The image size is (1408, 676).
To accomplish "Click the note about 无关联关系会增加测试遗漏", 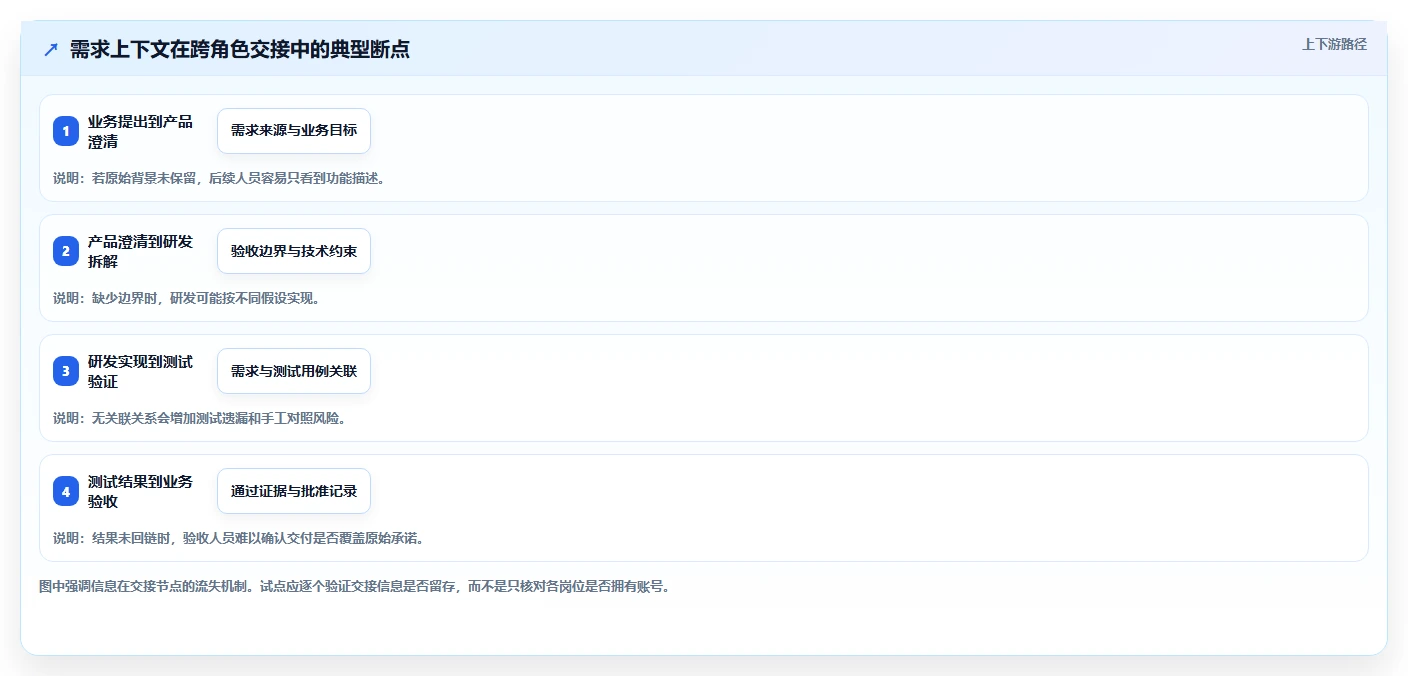I will pyautogui.click(x=199, y=418).
